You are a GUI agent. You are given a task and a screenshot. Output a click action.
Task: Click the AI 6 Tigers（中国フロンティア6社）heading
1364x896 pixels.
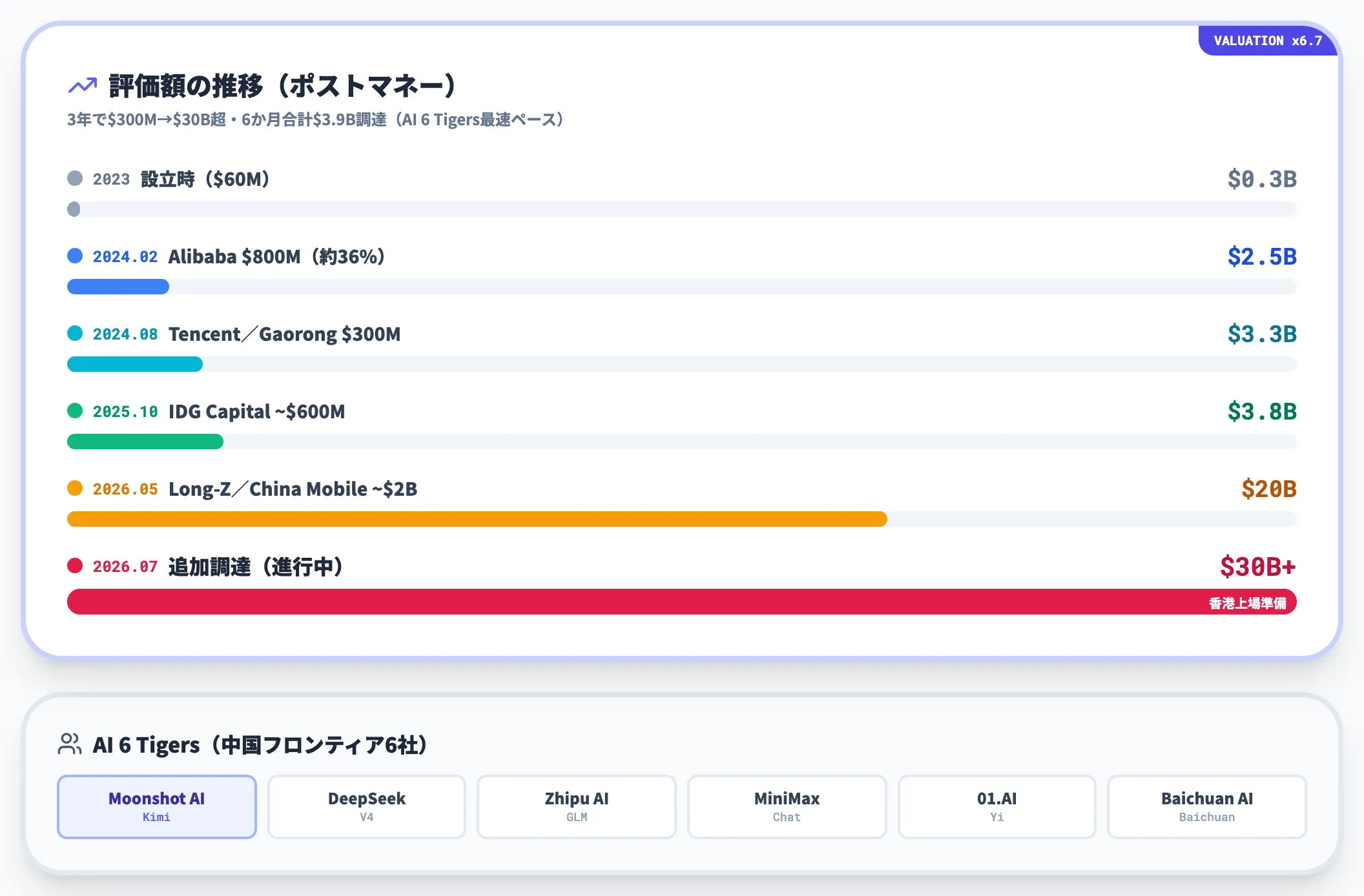pyautogui.click(x=260, y=745)
